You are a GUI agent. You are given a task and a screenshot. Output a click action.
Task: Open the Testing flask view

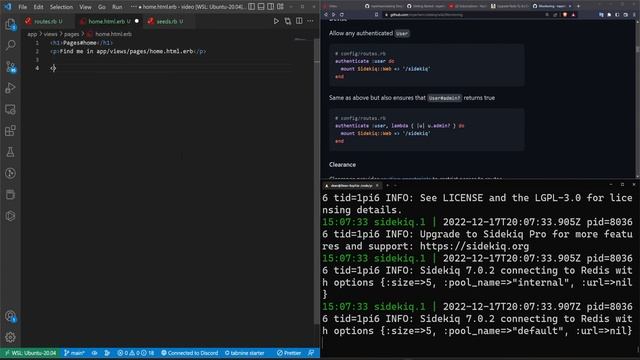click(11, 152)
